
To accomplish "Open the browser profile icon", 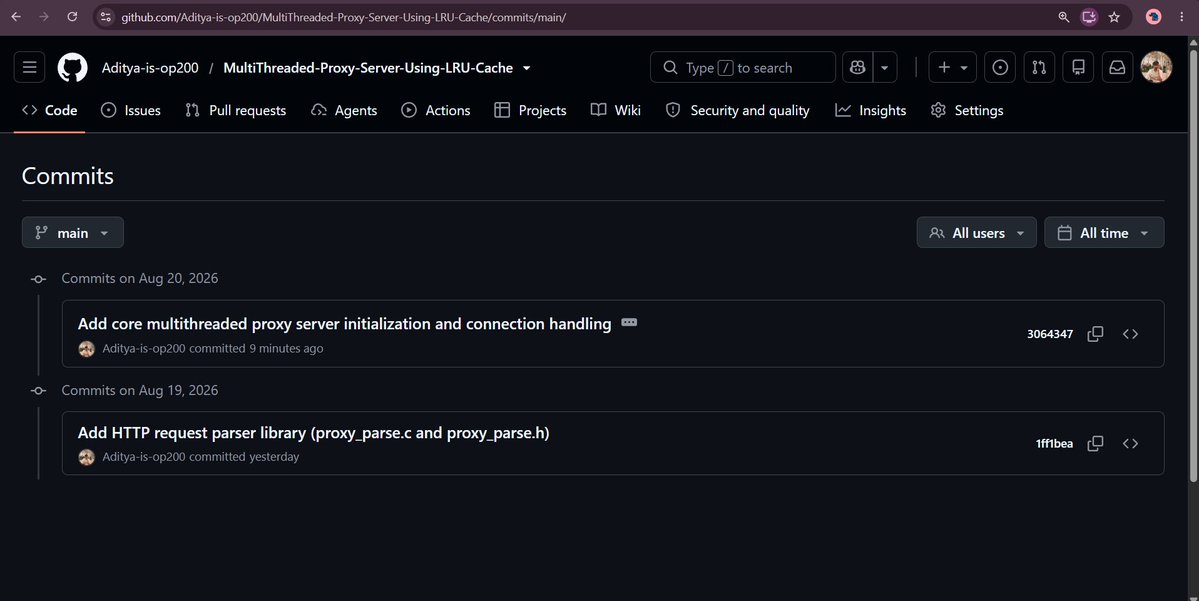I will [x=1153, y=17].
